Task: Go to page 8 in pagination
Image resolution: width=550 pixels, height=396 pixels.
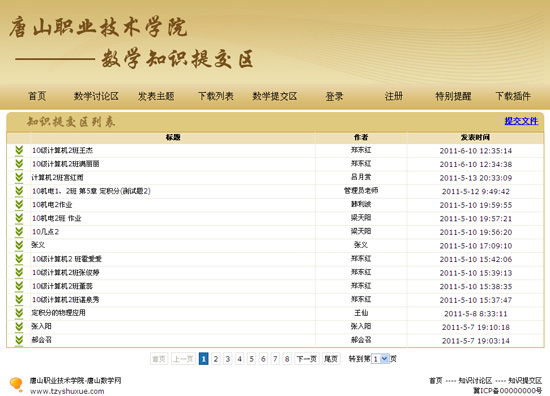Action: 287,359
